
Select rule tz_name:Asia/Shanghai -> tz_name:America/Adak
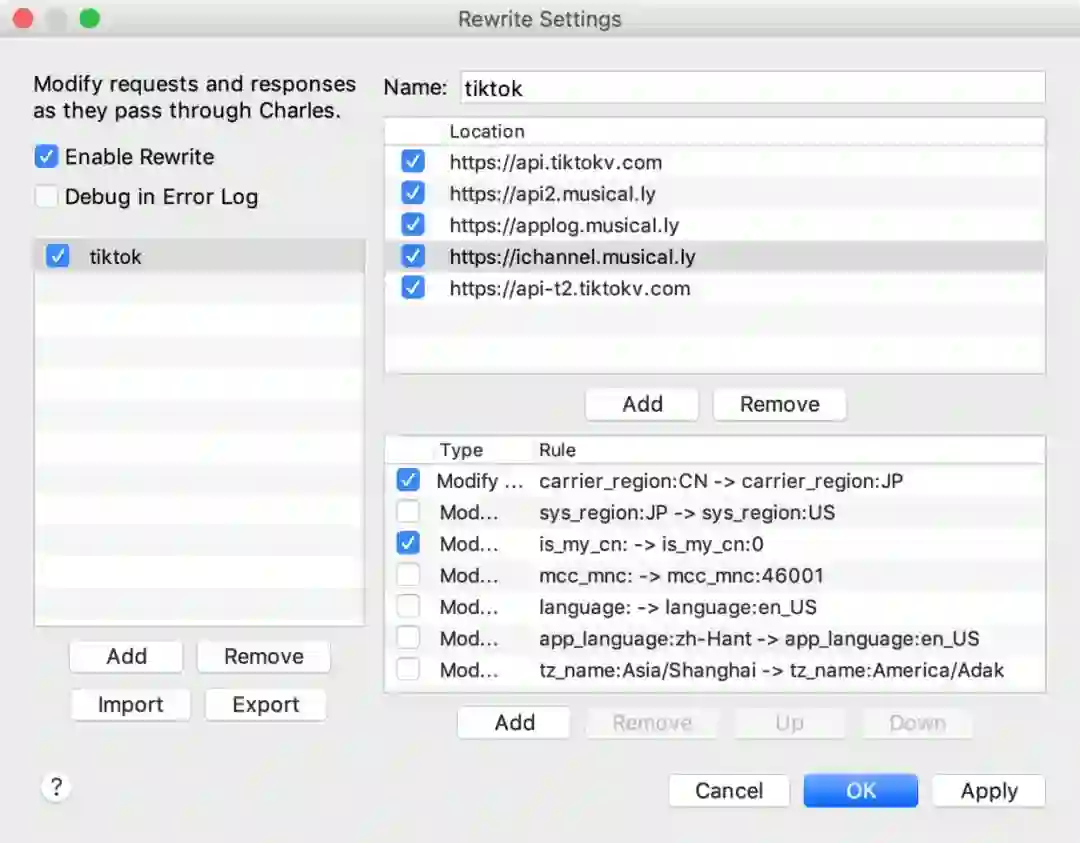coord(771,670)
